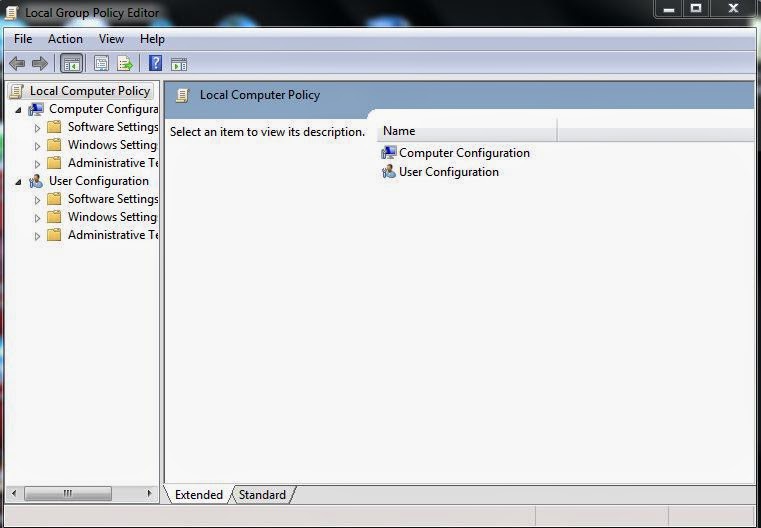Click folder icon of Software Settings under Computer Configuration
The width and height of the screenshot is (761, 528).
click(x=54, y=127)
